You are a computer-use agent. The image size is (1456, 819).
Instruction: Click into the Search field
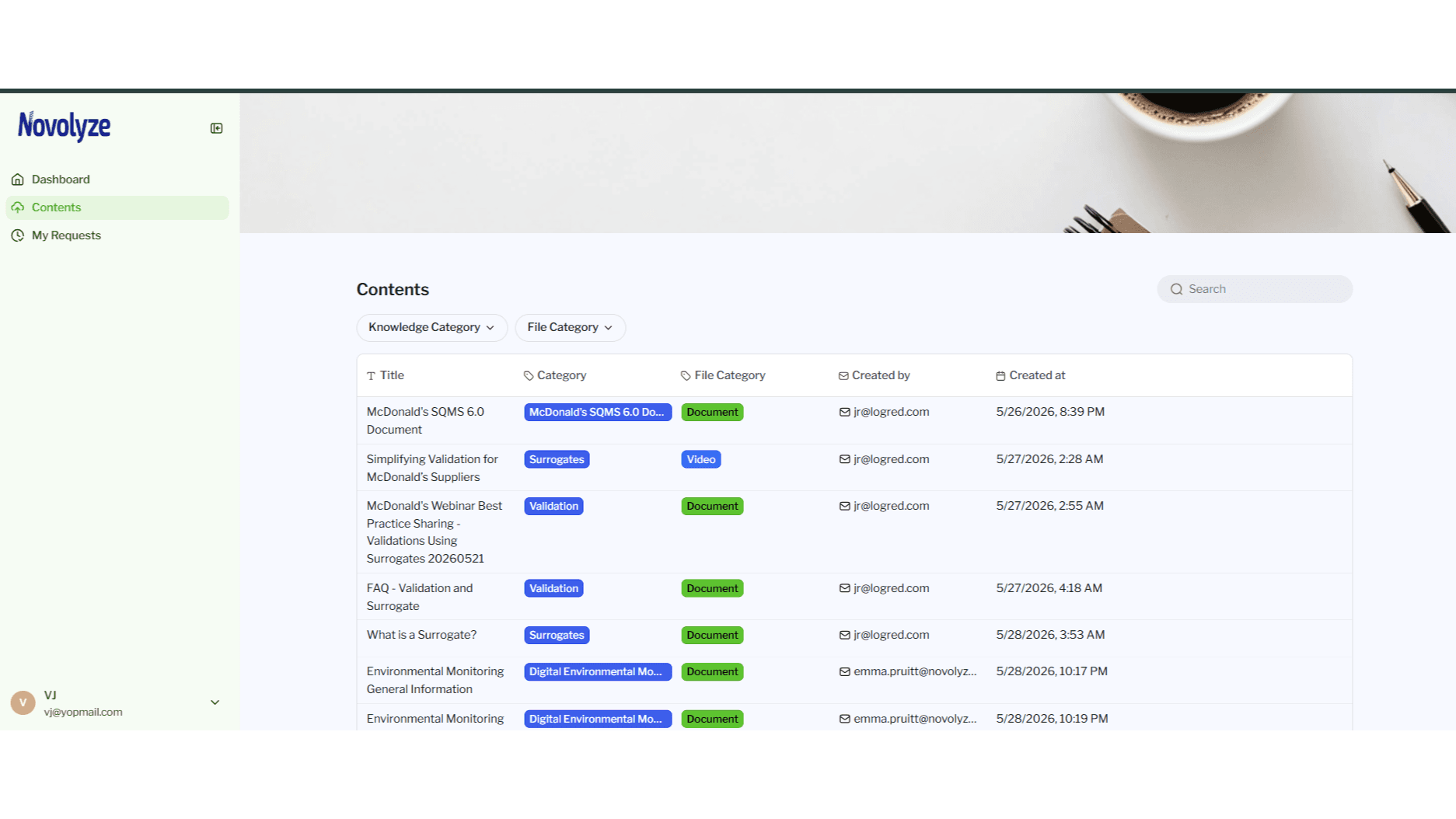[x=1255, y=289]
